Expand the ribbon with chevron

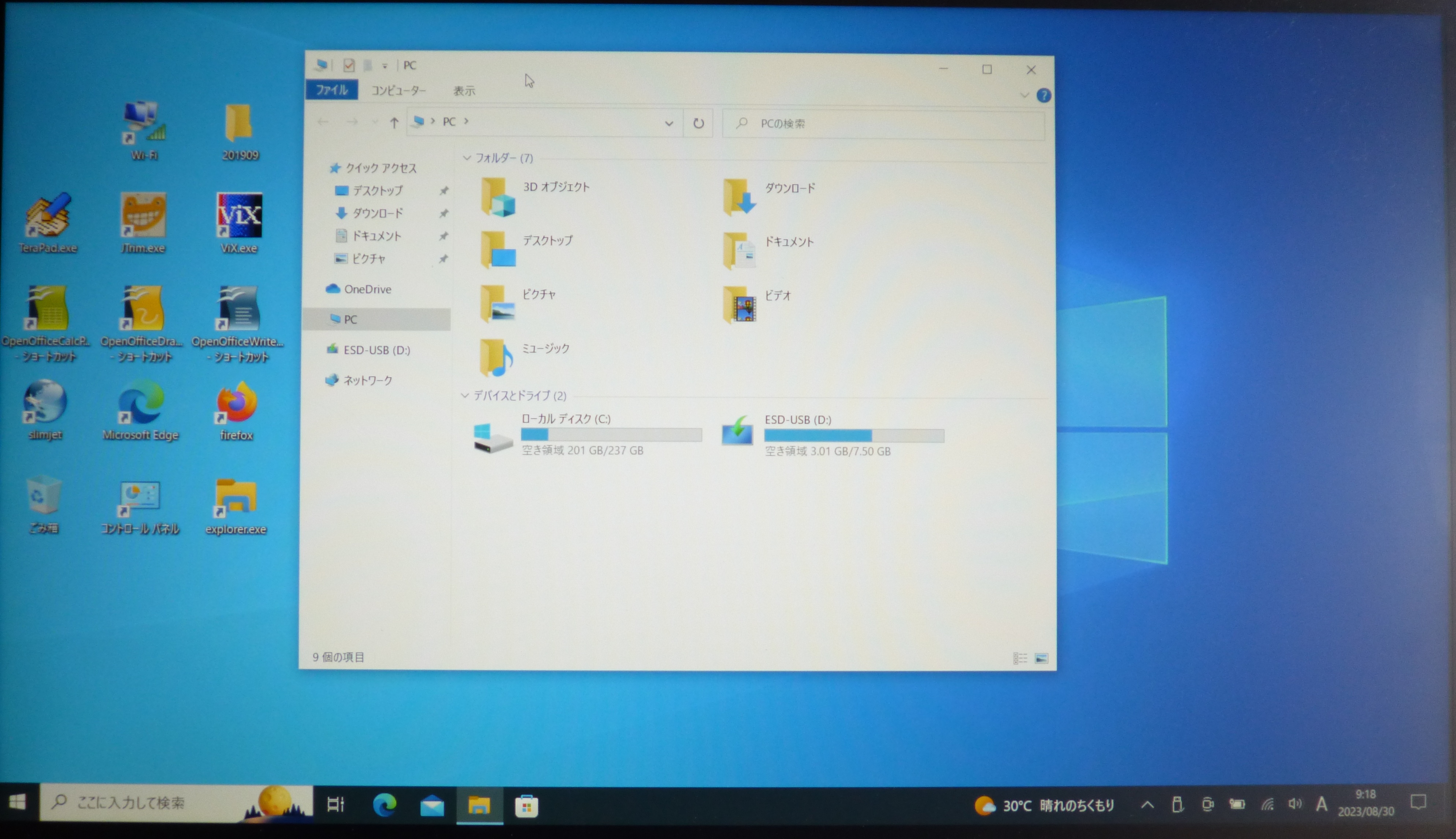(1024, 95)
